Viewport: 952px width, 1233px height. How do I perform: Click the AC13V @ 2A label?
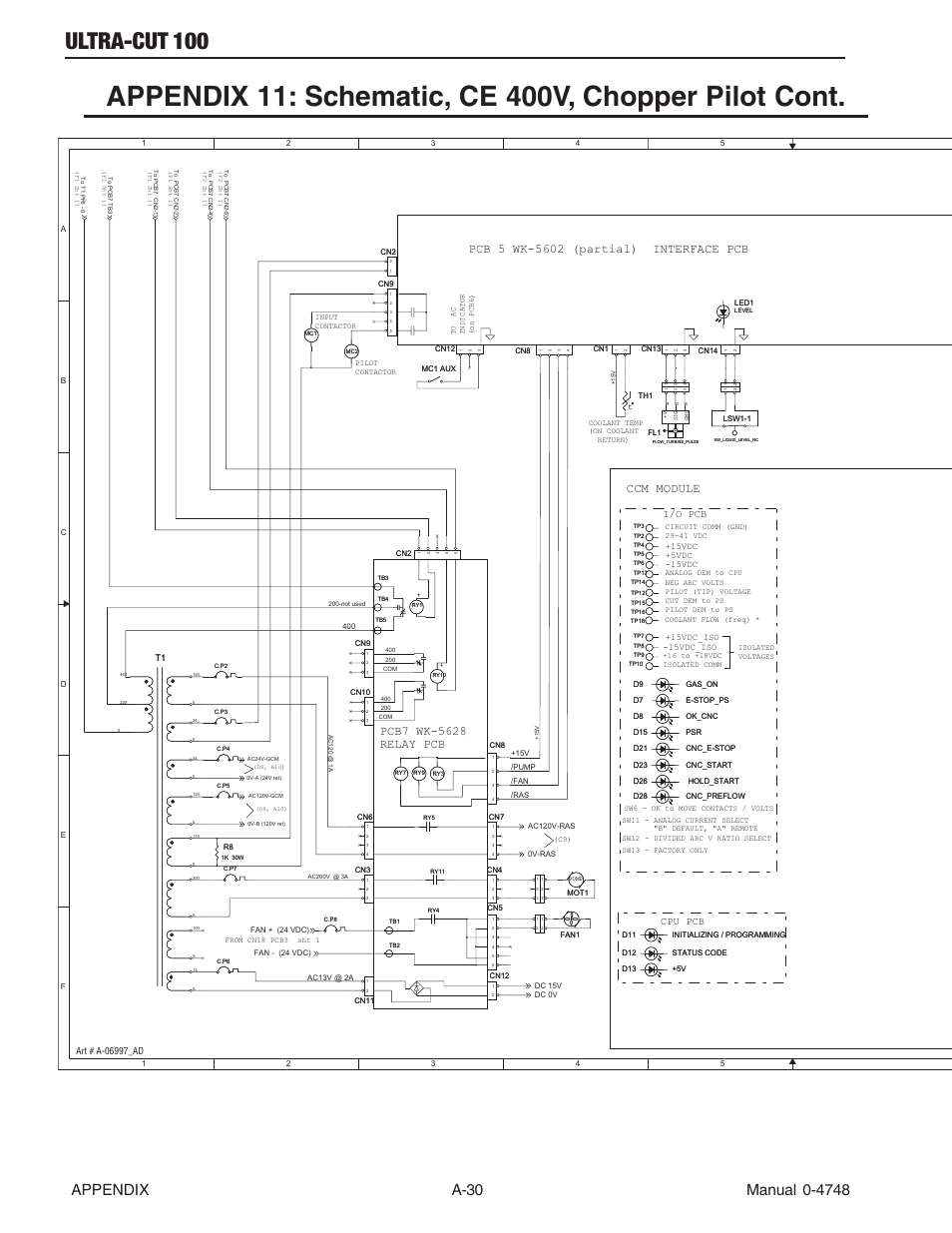[x=330, y=978]
